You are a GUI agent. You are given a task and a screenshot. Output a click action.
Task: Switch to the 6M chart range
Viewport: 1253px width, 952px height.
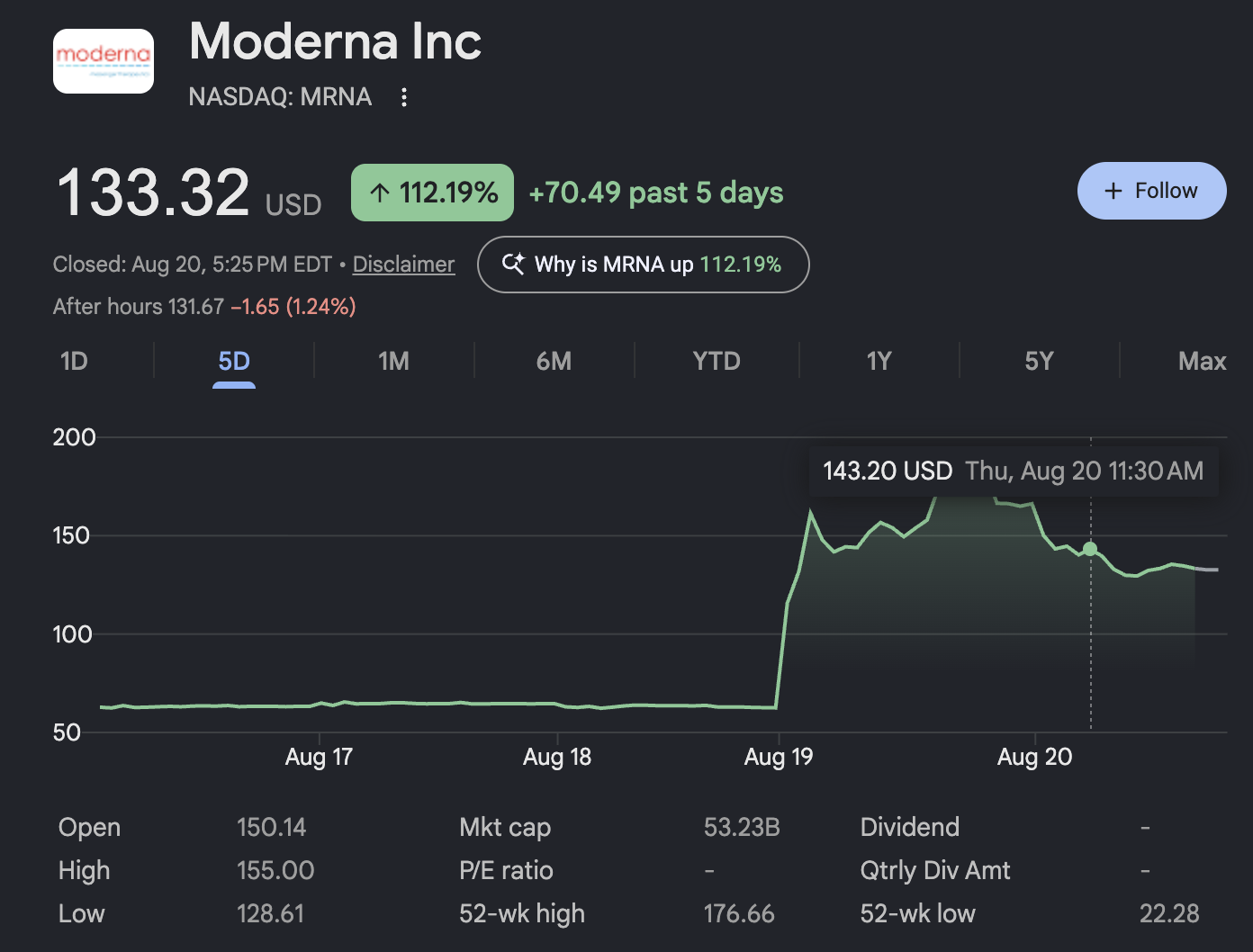(554, 362)
